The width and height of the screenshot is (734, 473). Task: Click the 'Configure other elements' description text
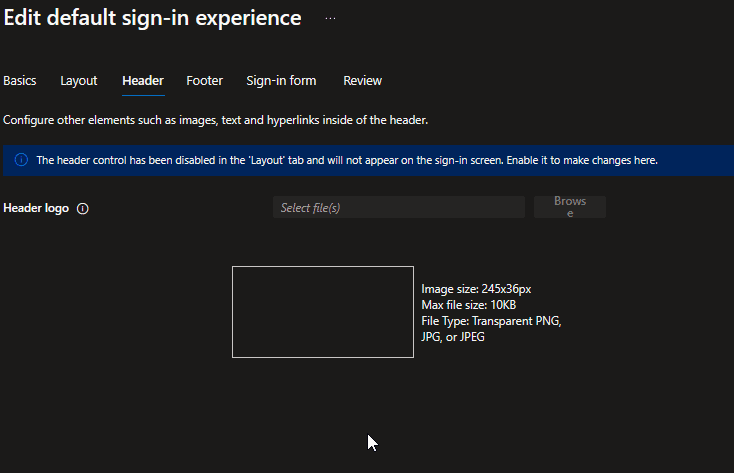click(x=215, y=120)
